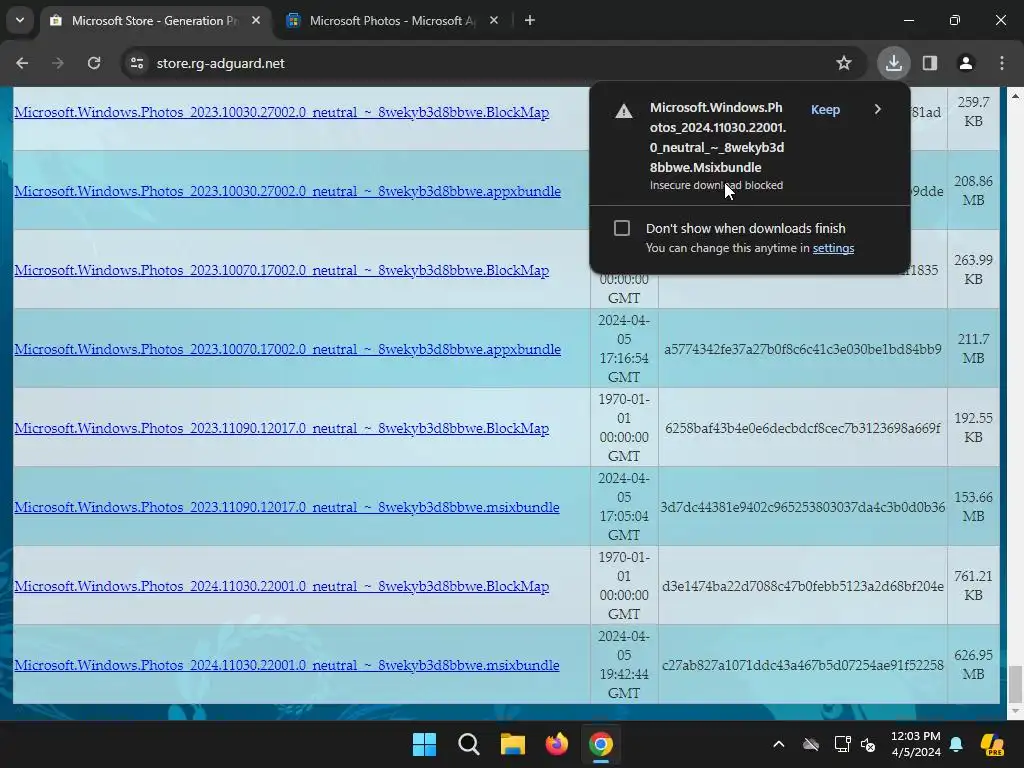Click the 153.66 MB size cell
Viewport: 1024px width, 768px height.
point(973,507)
